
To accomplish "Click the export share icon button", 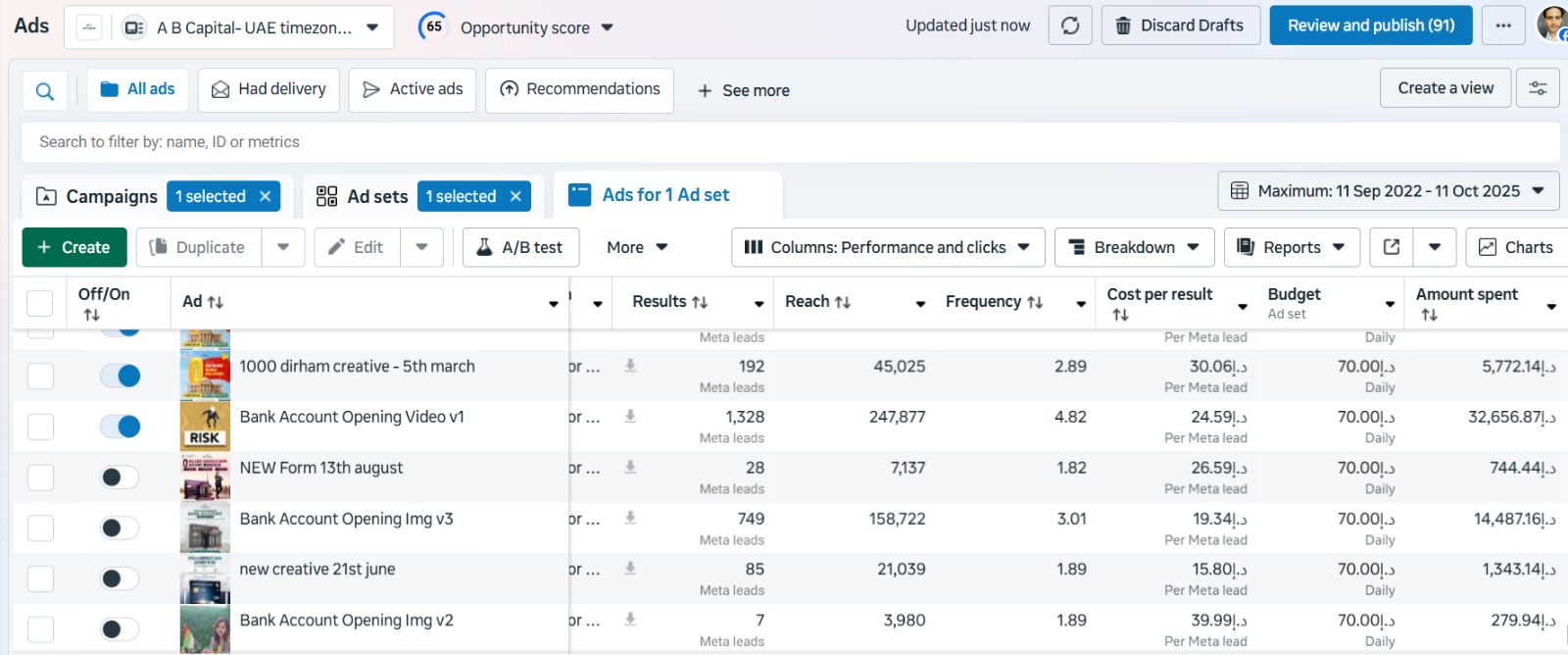I will [x=1392, y=247].
